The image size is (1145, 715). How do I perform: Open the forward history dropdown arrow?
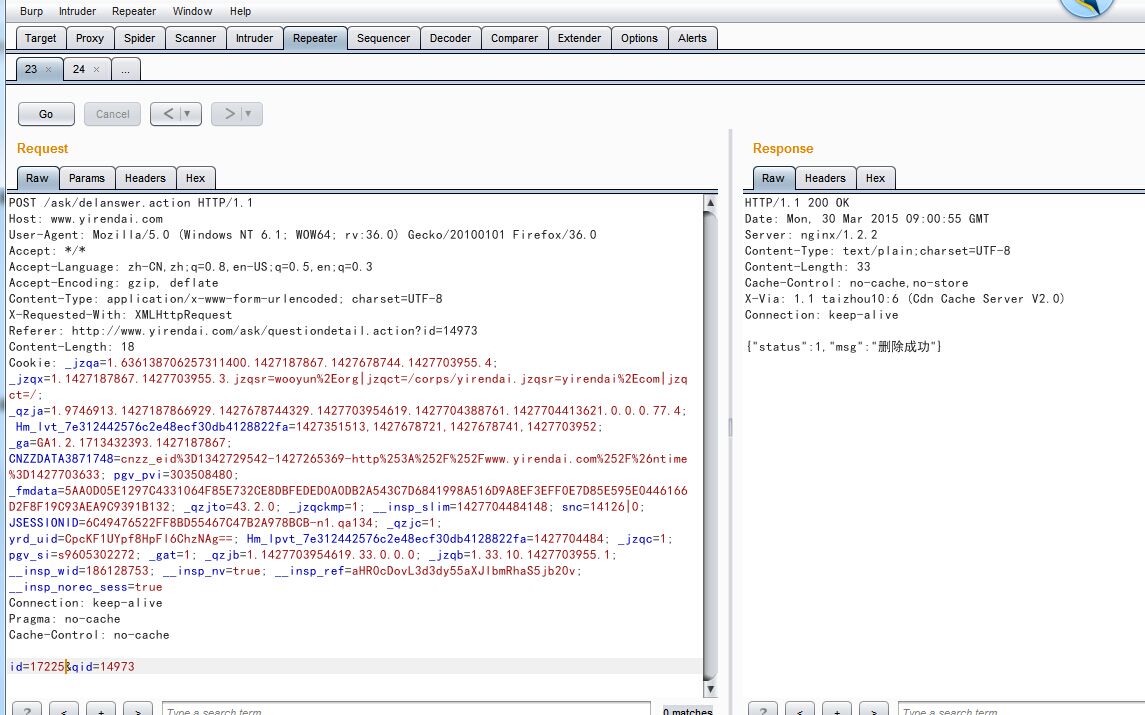[x=249, y=114]
